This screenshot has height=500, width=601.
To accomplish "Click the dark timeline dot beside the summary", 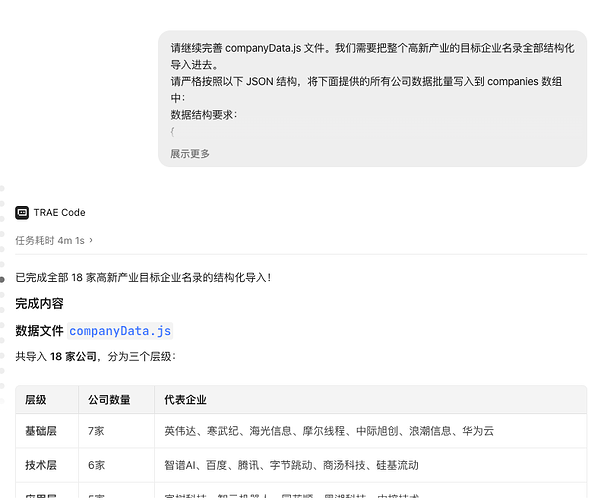I will 2,280.
